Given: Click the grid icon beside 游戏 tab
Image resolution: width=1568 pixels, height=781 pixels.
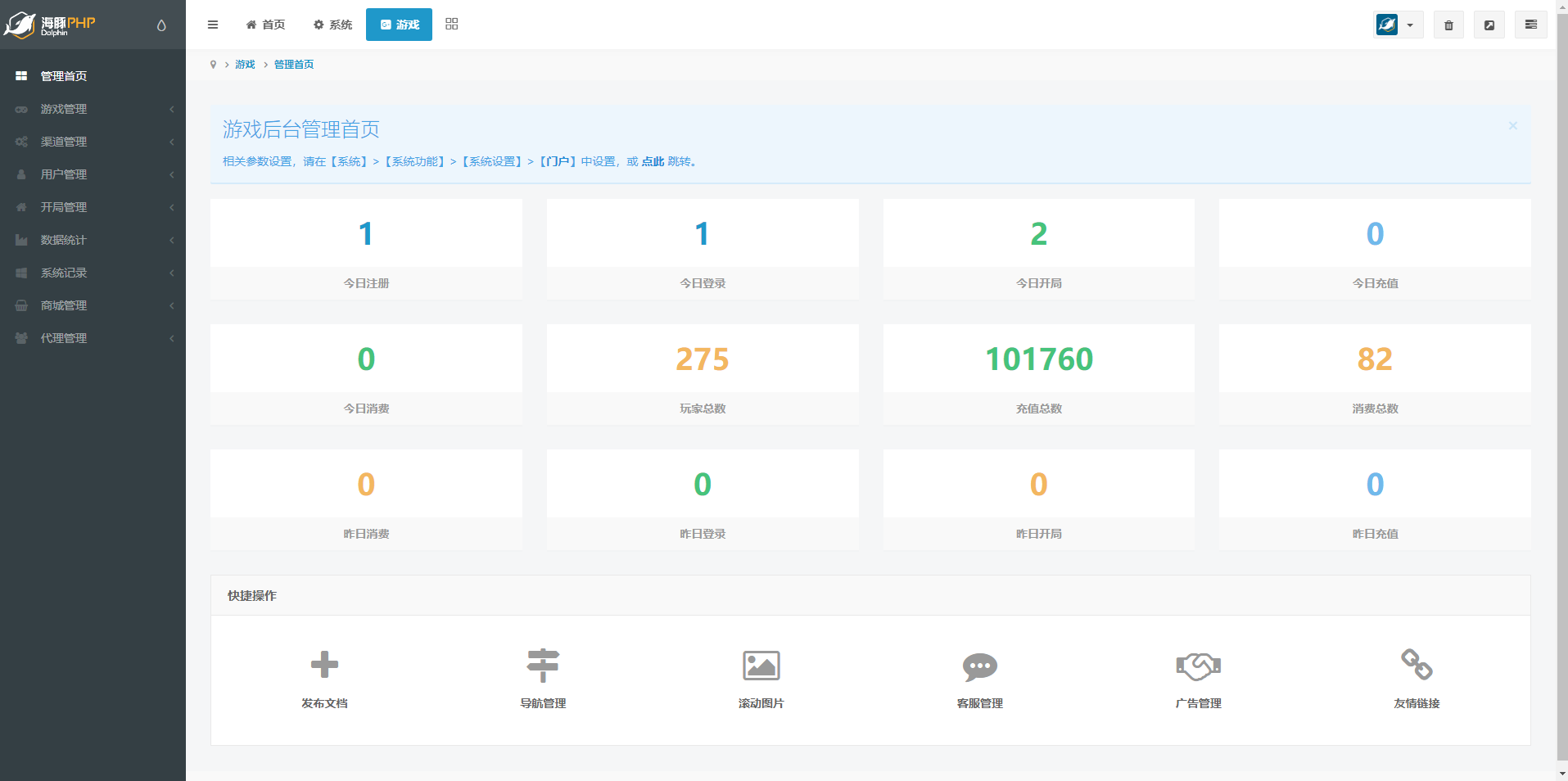Looking at the screenshot, I should pos(452,25).
